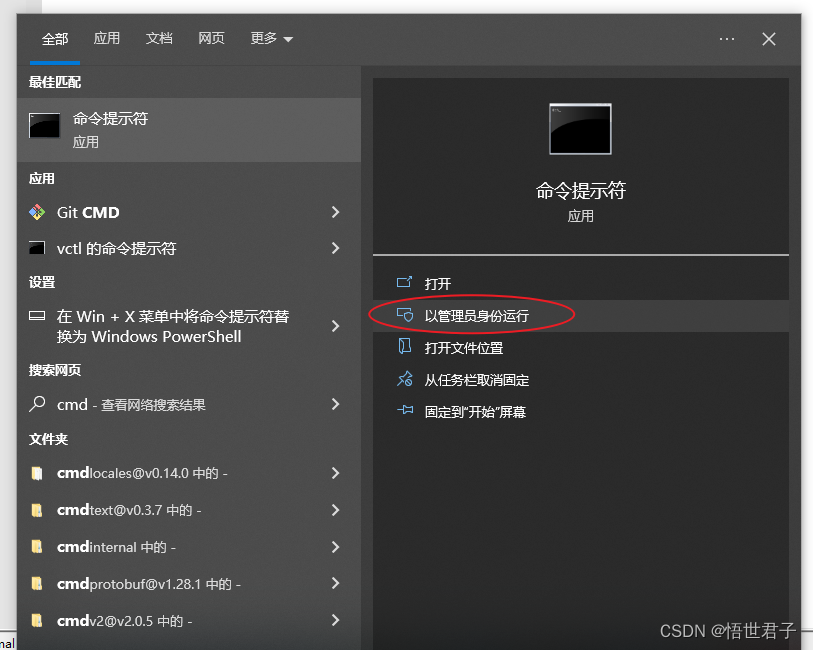The image size is (813, 650).
Task: Select the Git CMD result text
Action: click(88, 213)
